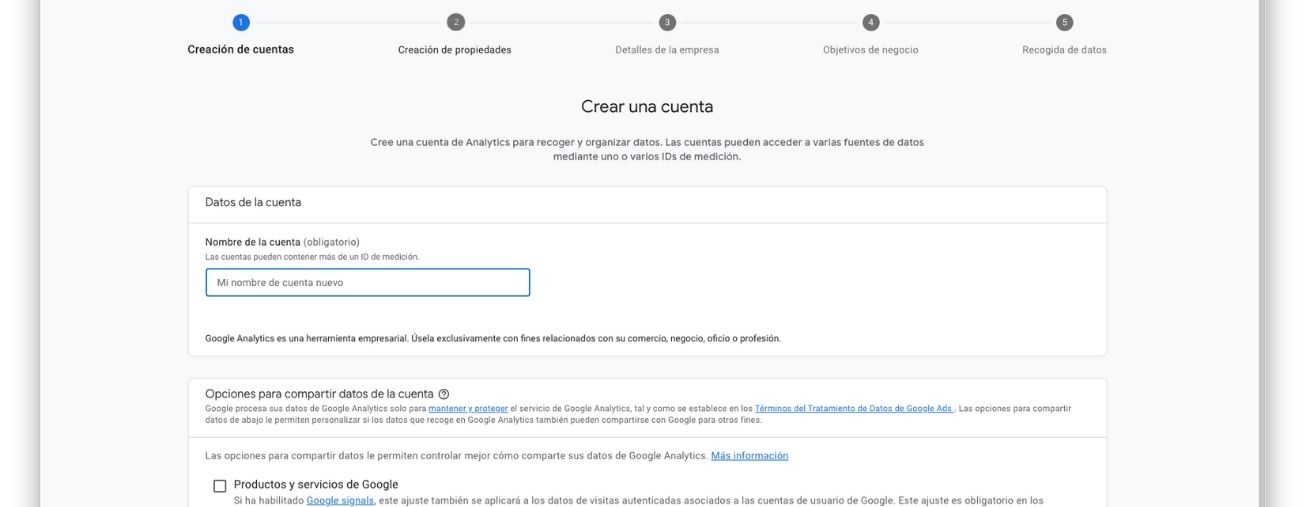This screenshot has height=507, width=1306.
Task: Open Términos del Tratamiento de Datos link
Action: click(855, 408)
